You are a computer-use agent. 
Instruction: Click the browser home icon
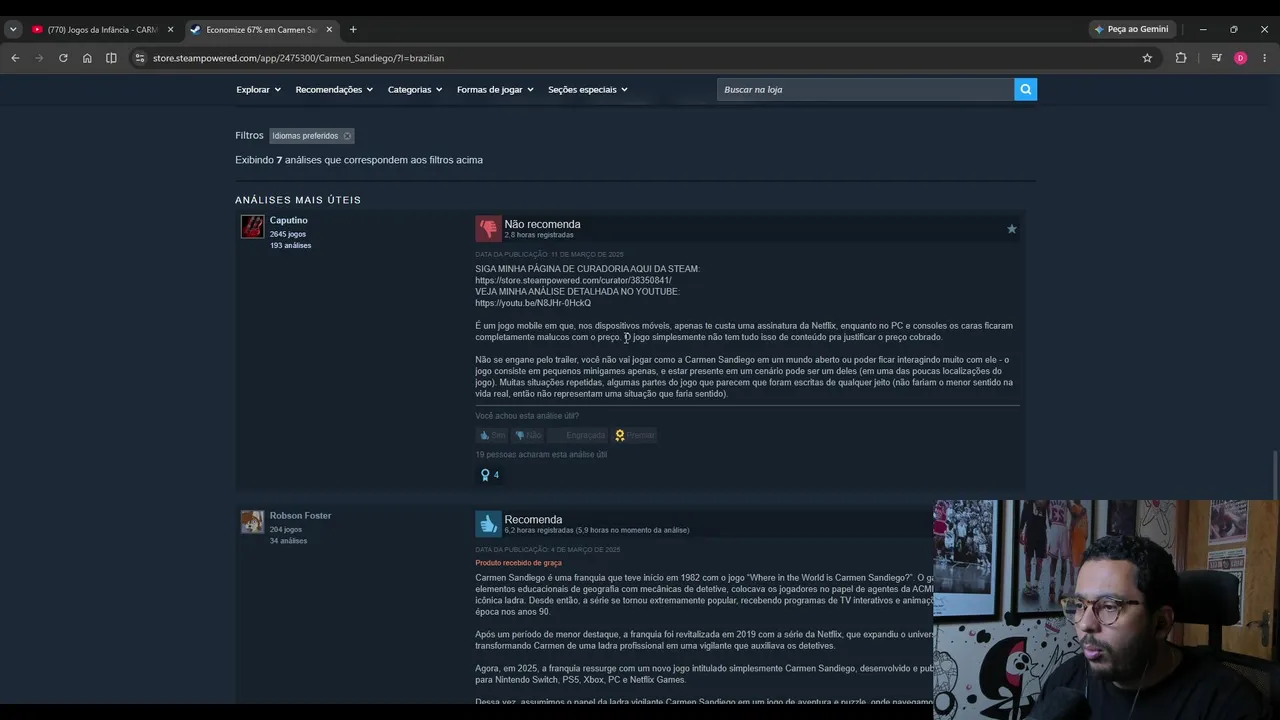tap(87, 58)
